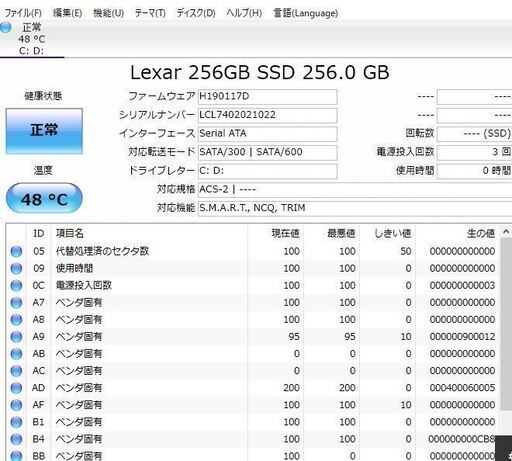The height and width of the screenshot is (461, 512).
Task: Click the attribute list vertical scrollbar thumb
Action: coord(506,325)
